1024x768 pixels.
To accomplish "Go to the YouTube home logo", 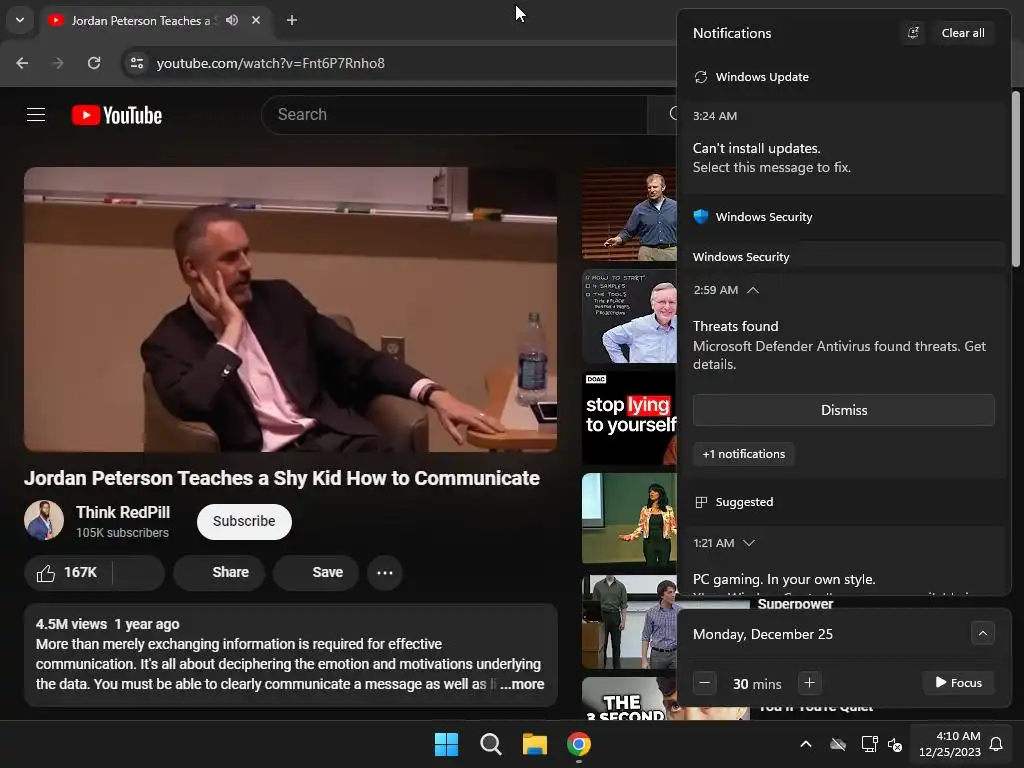I will point(117,115).
